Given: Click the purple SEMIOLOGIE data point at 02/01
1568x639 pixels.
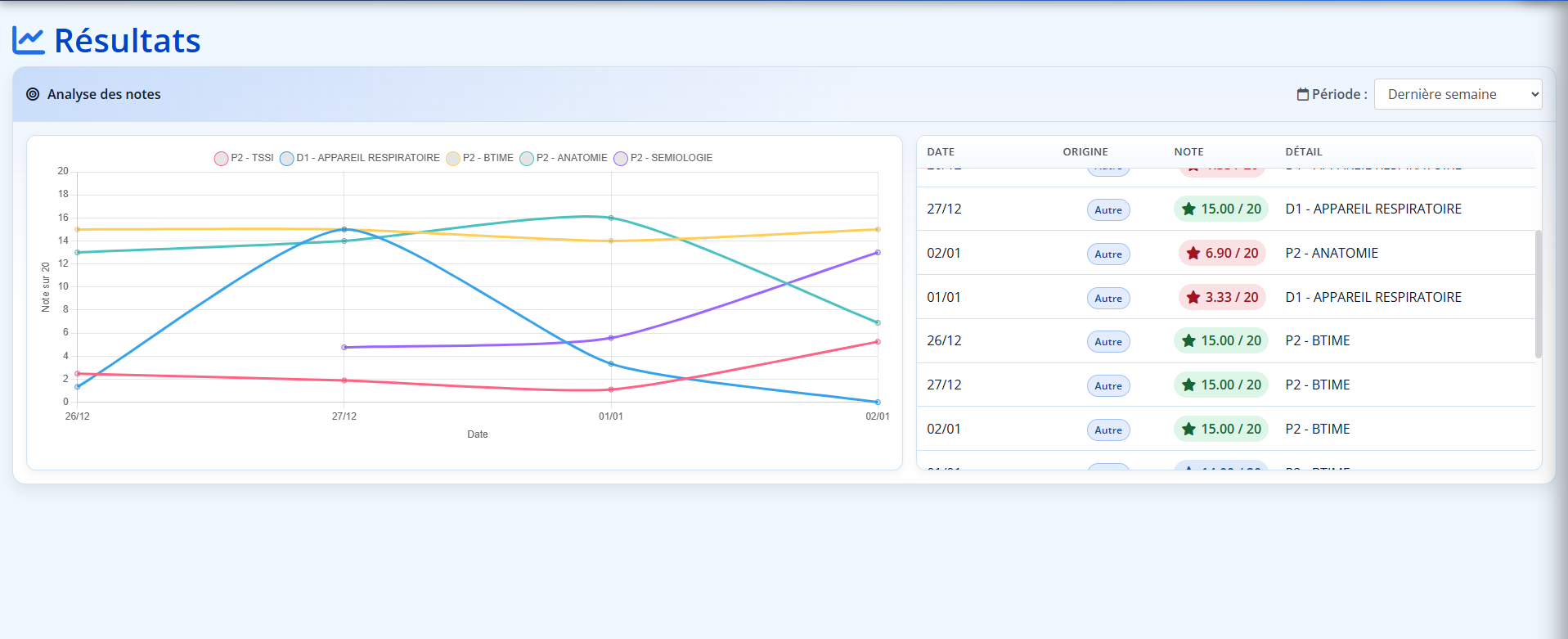Looking at the screenshot, I should 878,253.
